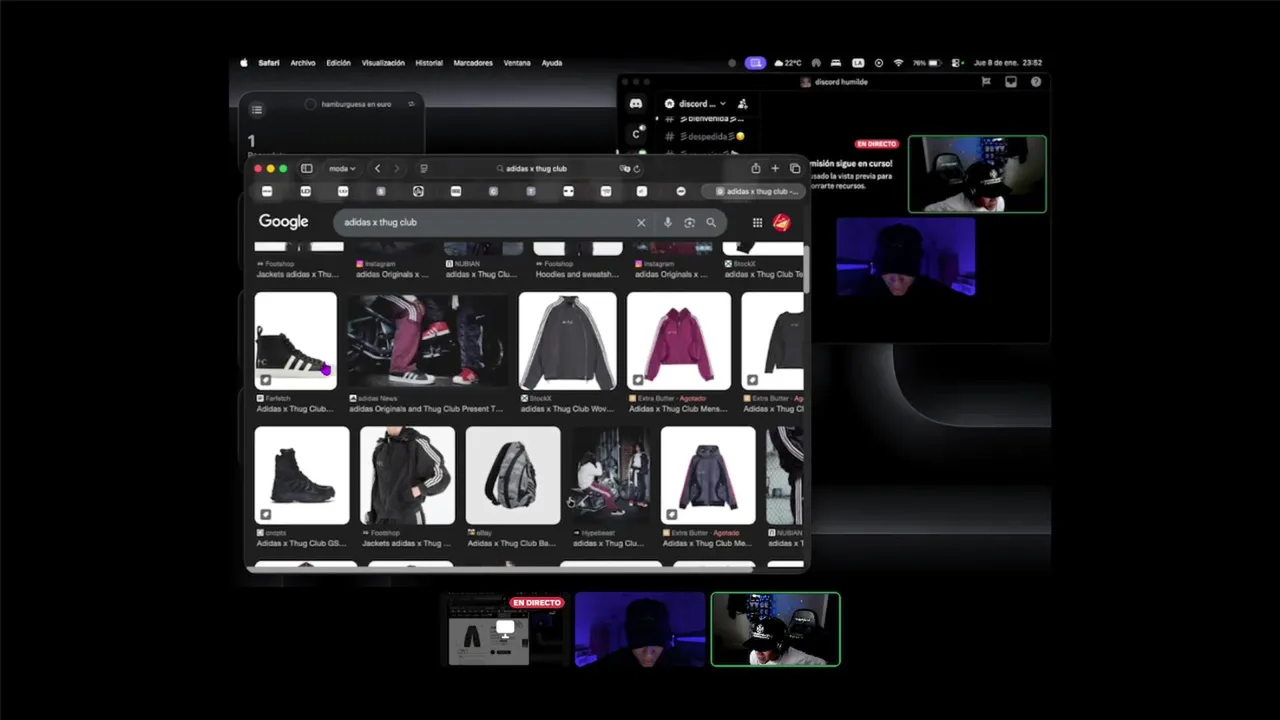Open the battery 76% status item
The image size is (1280, 720).
[x=926, y=63]
